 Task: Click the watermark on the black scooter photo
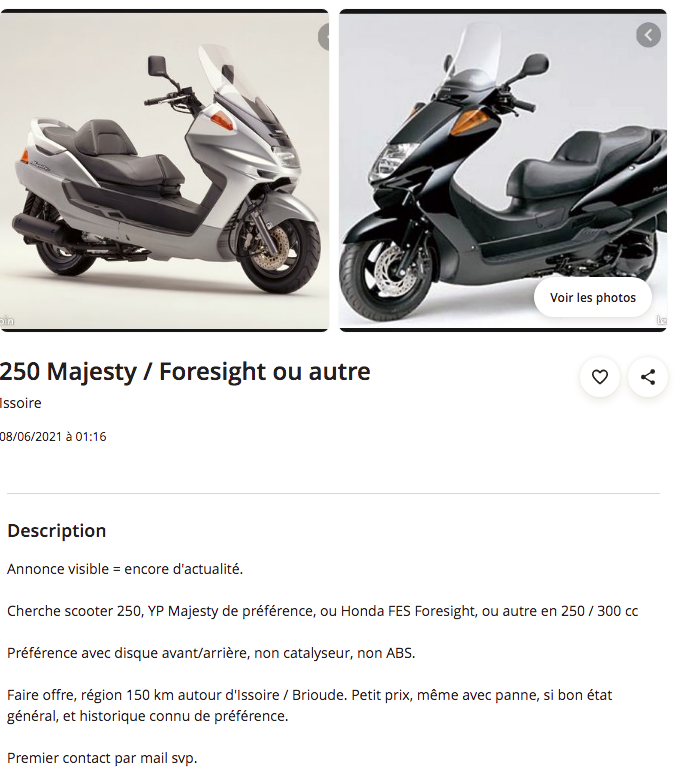pos(662,321)
